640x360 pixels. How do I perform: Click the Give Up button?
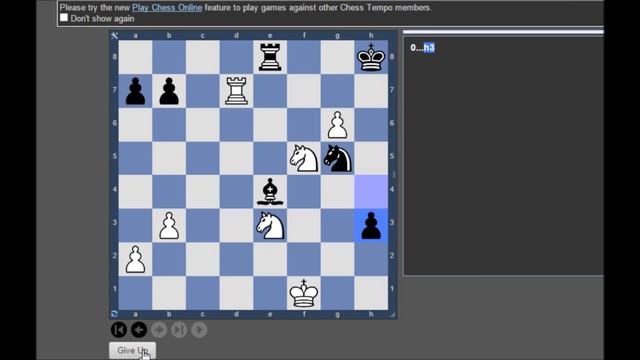pos(132,351)
